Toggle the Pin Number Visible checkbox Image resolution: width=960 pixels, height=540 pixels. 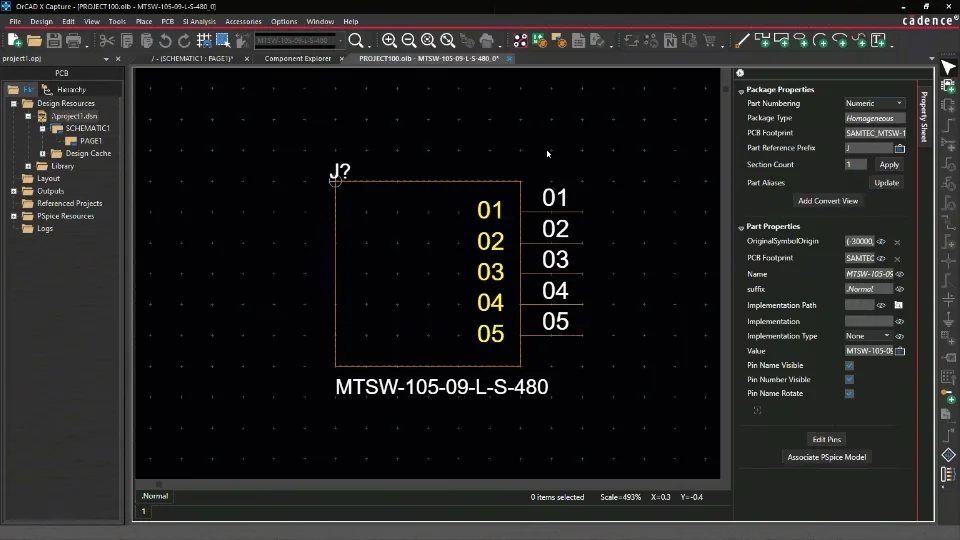[849, 380]
